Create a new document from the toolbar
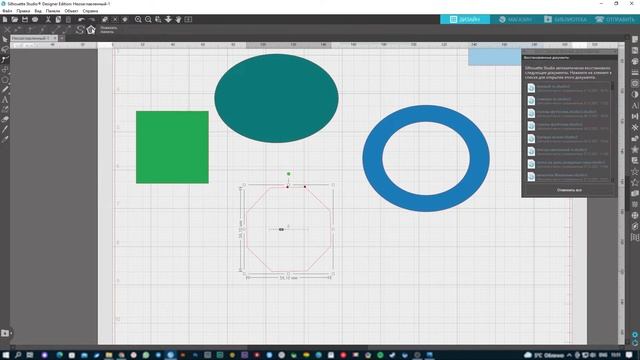 pyautogui.click(x=5, y=19)
